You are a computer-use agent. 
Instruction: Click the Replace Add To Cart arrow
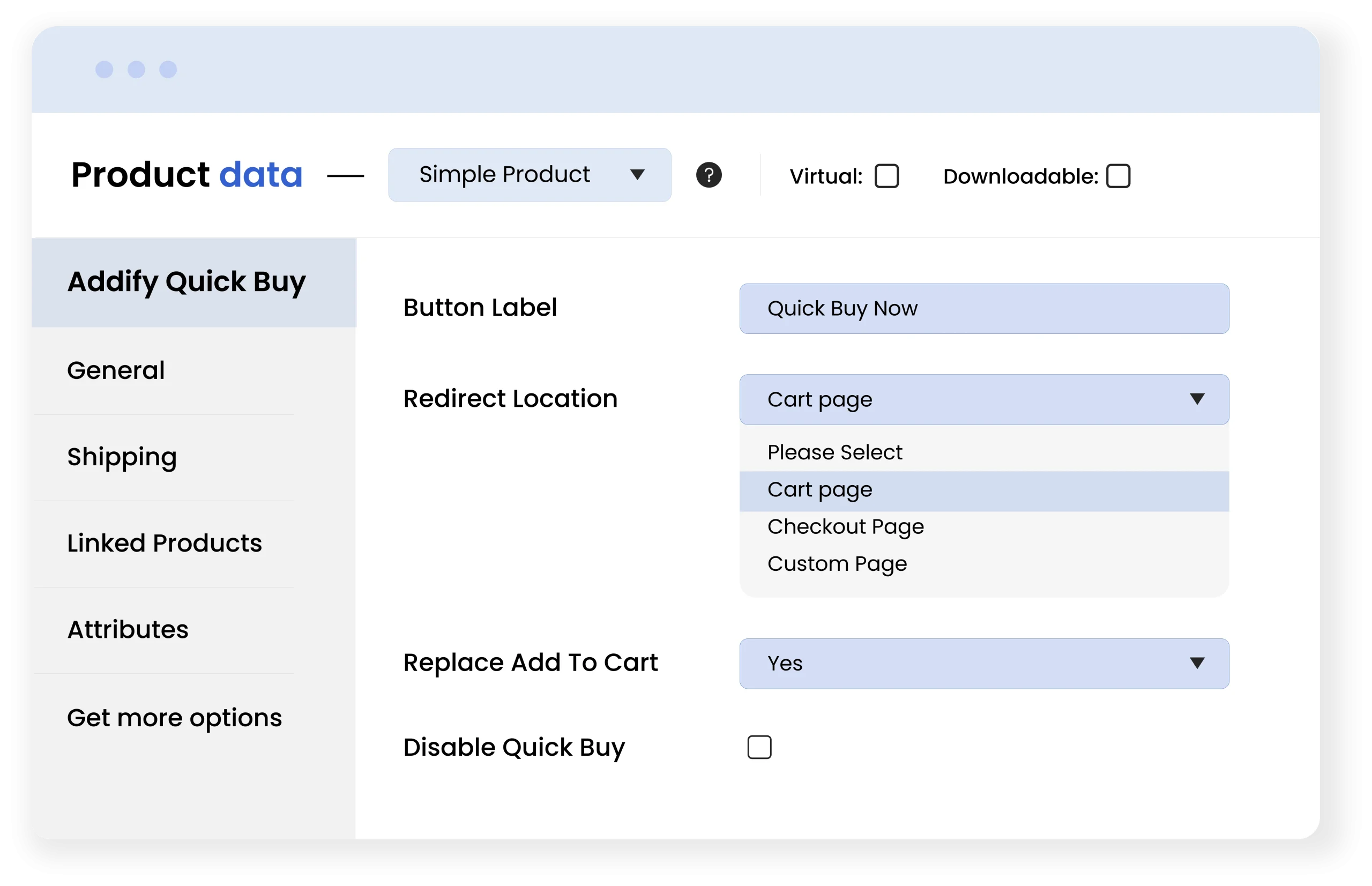pyautogui.click(x=1197, y=664)
